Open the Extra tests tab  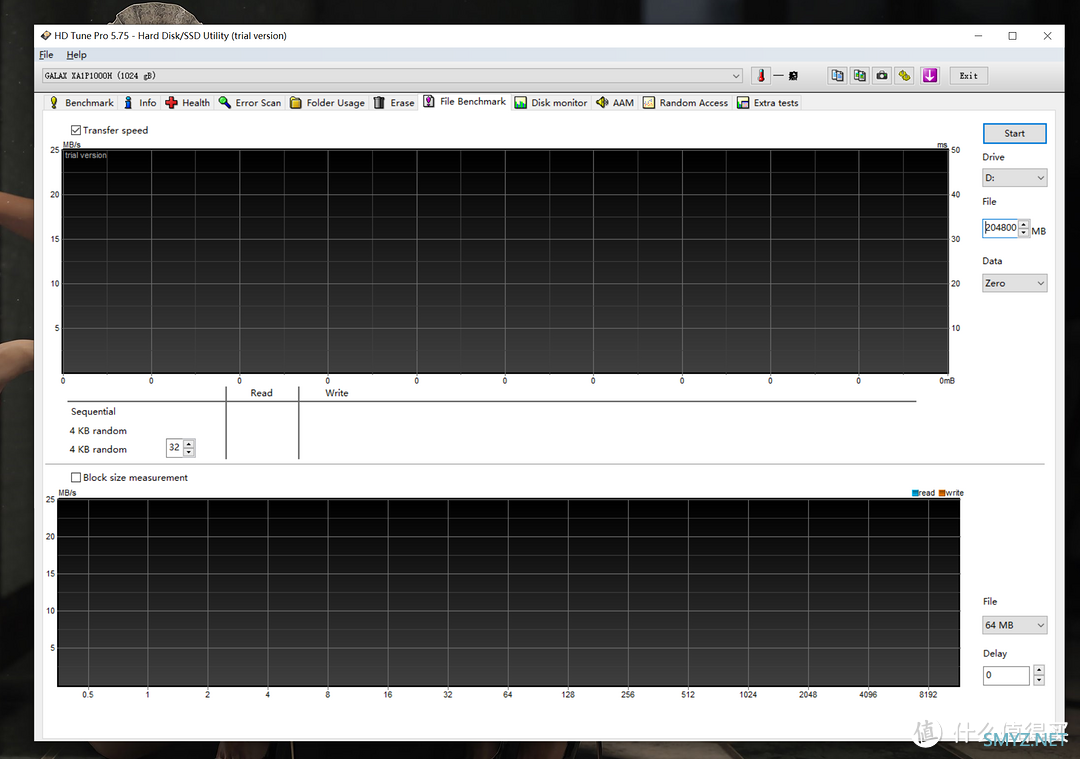[x=768, y=103]
